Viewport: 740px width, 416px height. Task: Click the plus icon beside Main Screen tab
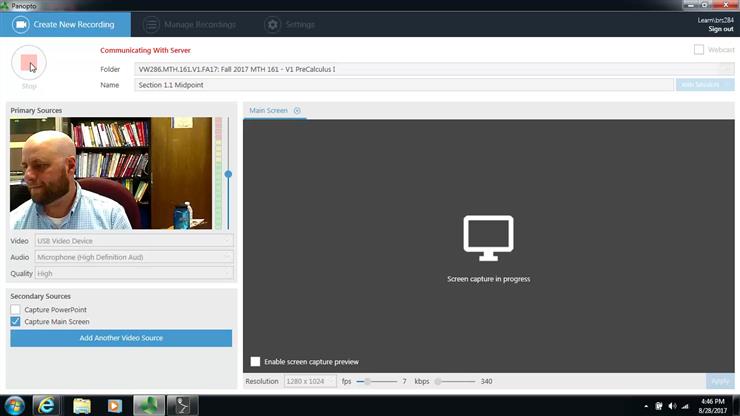point(297,111)
